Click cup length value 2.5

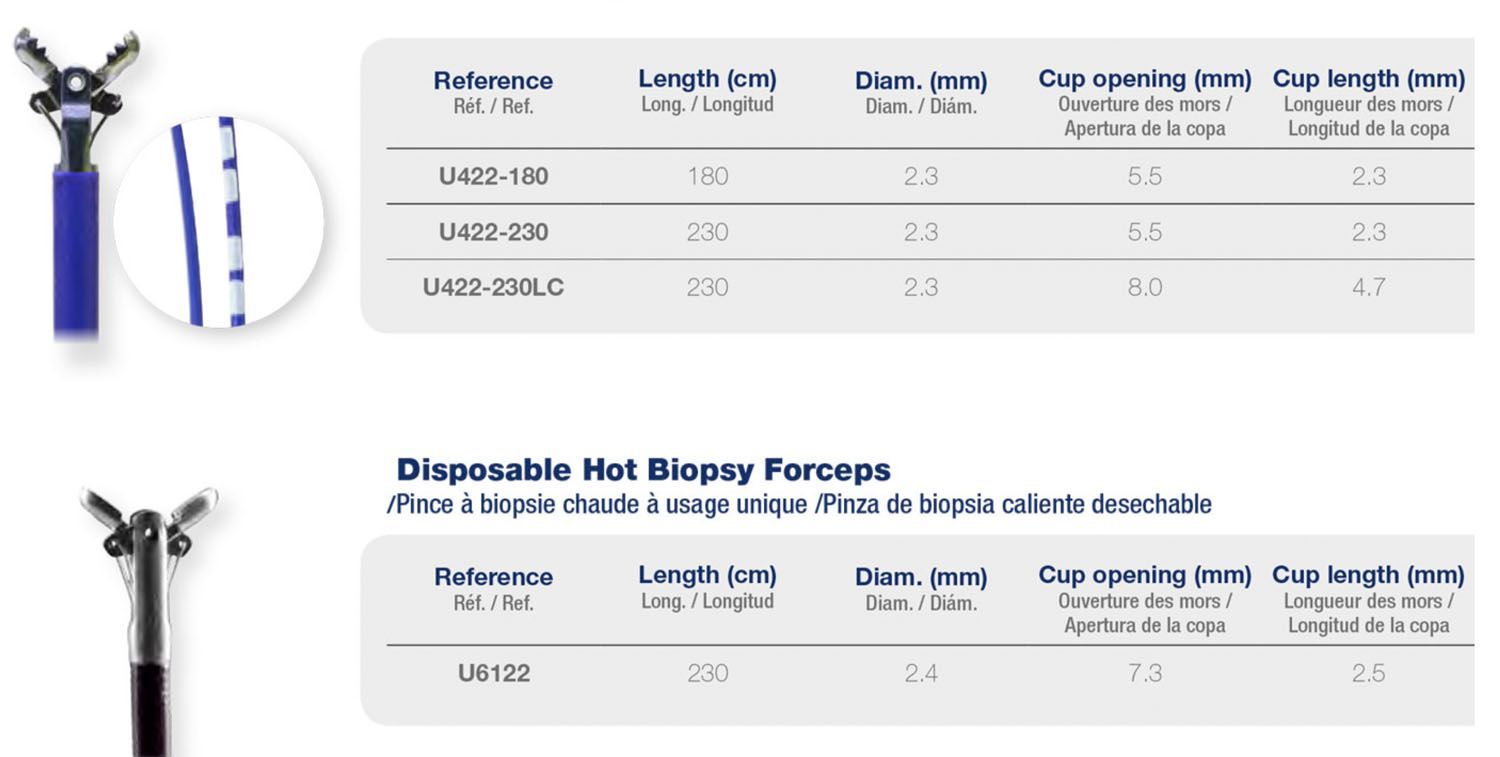coord(1368,674)
